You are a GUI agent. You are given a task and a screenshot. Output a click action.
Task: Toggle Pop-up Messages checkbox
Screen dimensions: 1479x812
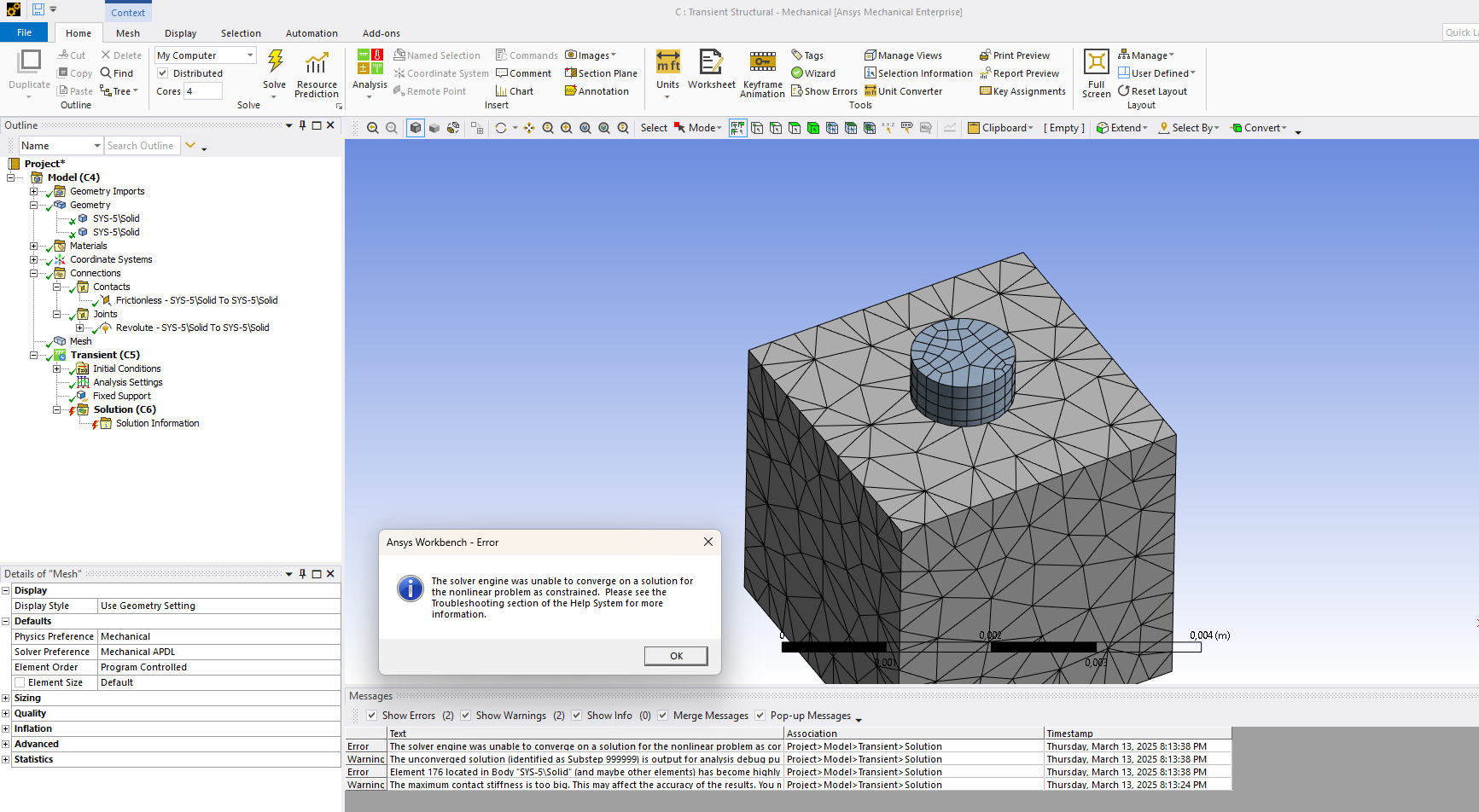[x=760, y=716]
